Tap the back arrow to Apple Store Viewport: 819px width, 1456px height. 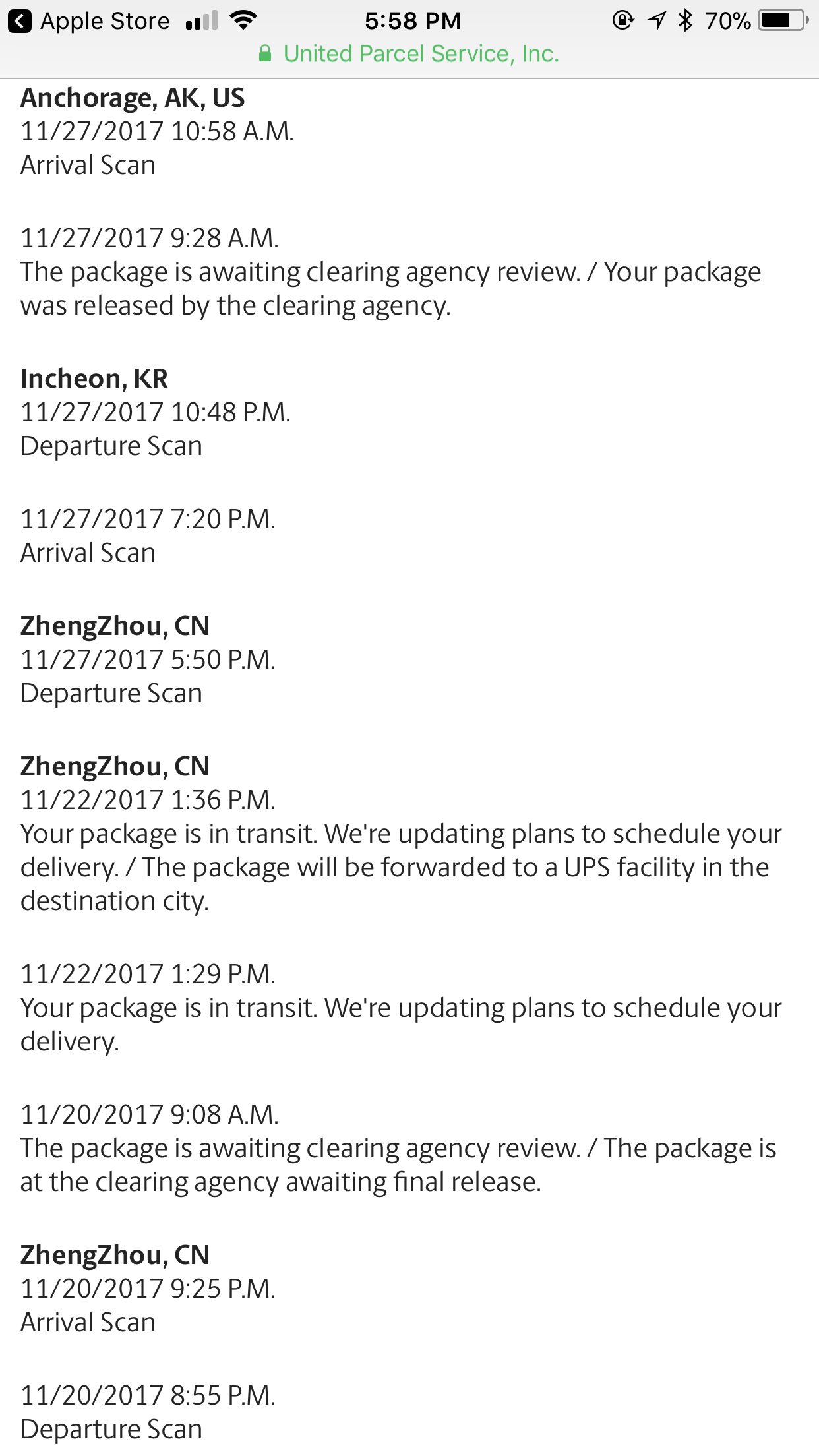(20, 22)
